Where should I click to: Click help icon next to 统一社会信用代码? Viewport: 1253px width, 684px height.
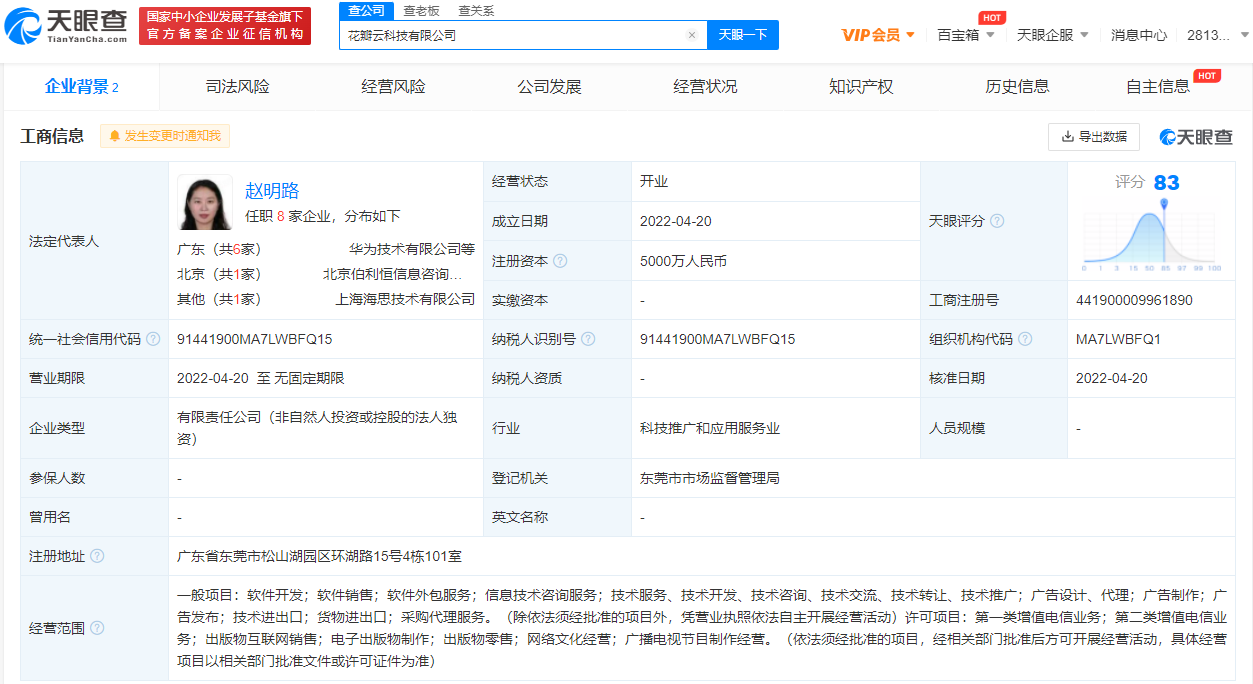pyautogui.click(x=153, y=339)
